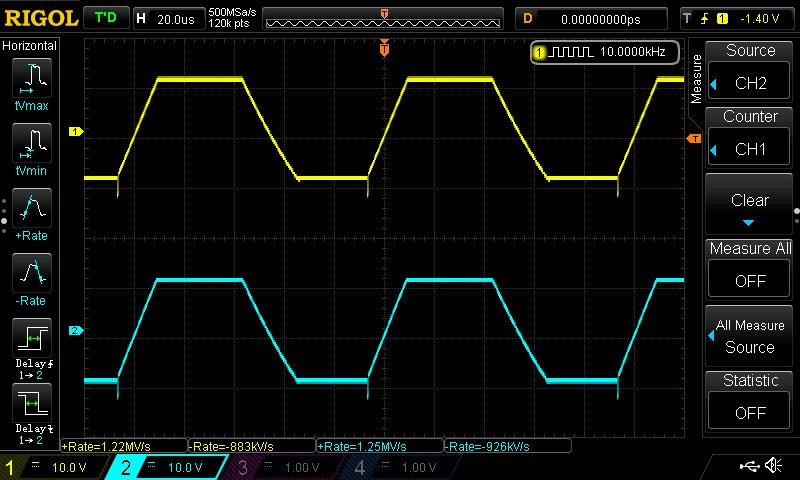Select the +Rate measurement icon
This screenshot has height=480, width=800.
pos(32,208)
